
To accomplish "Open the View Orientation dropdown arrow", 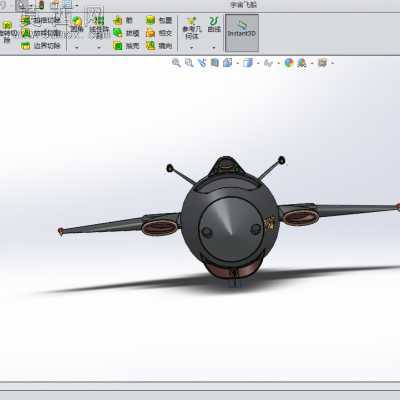I will point(237,63).
